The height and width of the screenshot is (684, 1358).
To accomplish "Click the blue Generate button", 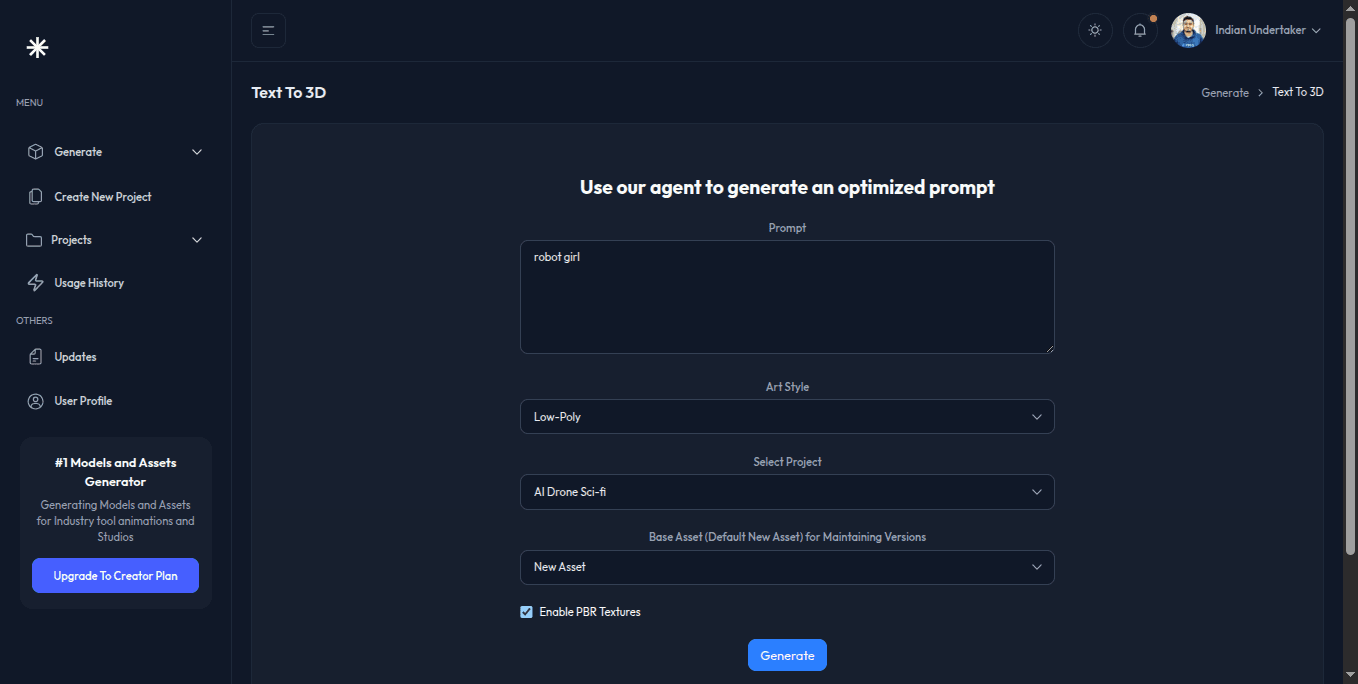I will 787,655.
